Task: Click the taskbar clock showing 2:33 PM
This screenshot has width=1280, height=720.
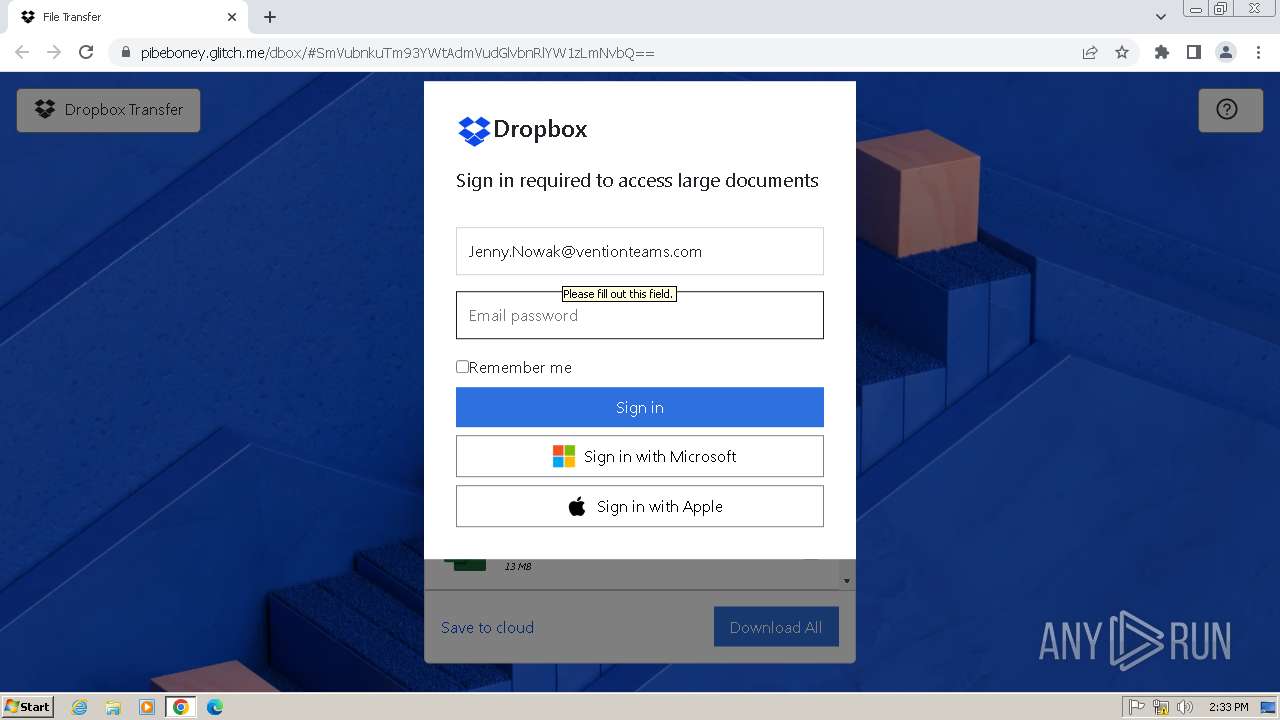Action: click(x=1228, y=707)
